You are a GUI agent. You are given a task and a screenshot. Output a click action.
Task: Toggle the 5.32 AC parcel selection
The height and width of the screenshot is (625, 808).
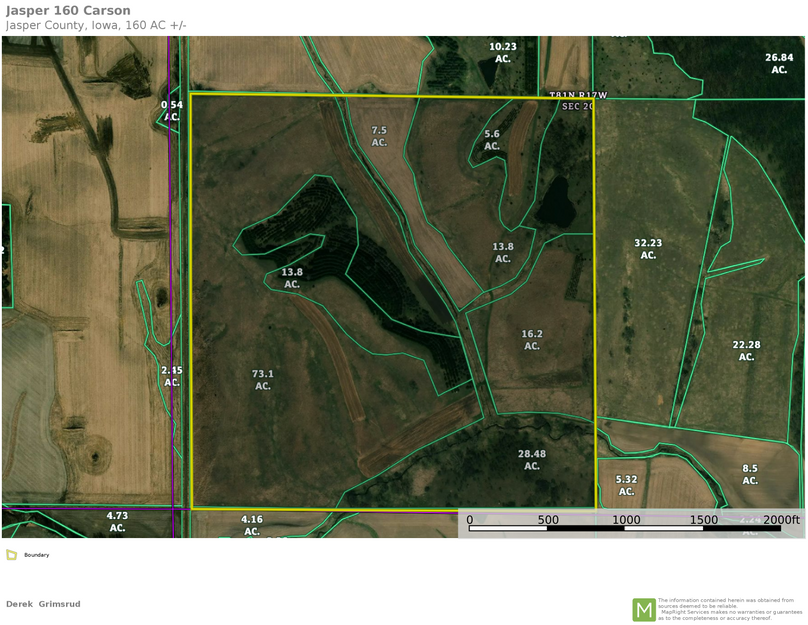(x=628, y=483)
